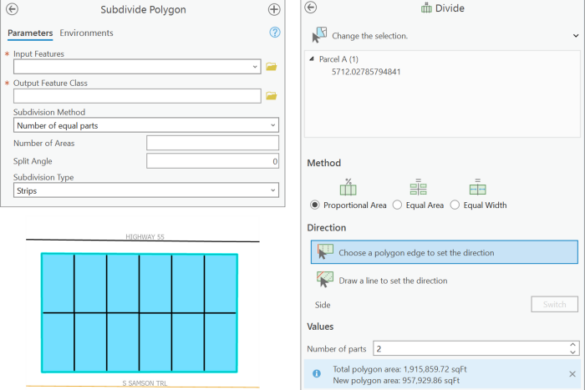Viewport: 585px width, 390px height.
Task: Browse folder for Input Features
Action: pyautogui.click(x=271, y=67)
